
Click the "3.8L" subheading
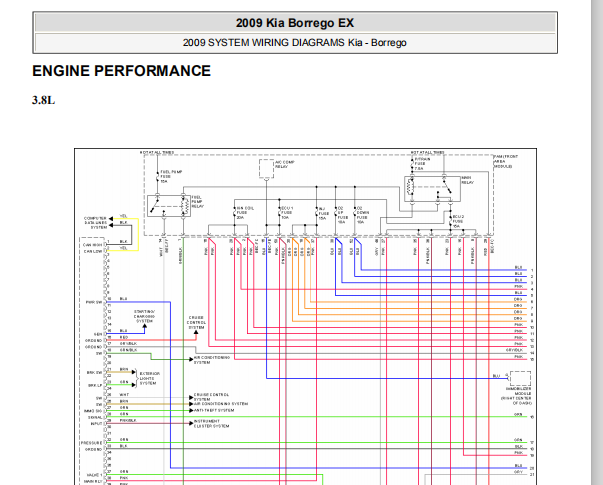click(43, 100)
